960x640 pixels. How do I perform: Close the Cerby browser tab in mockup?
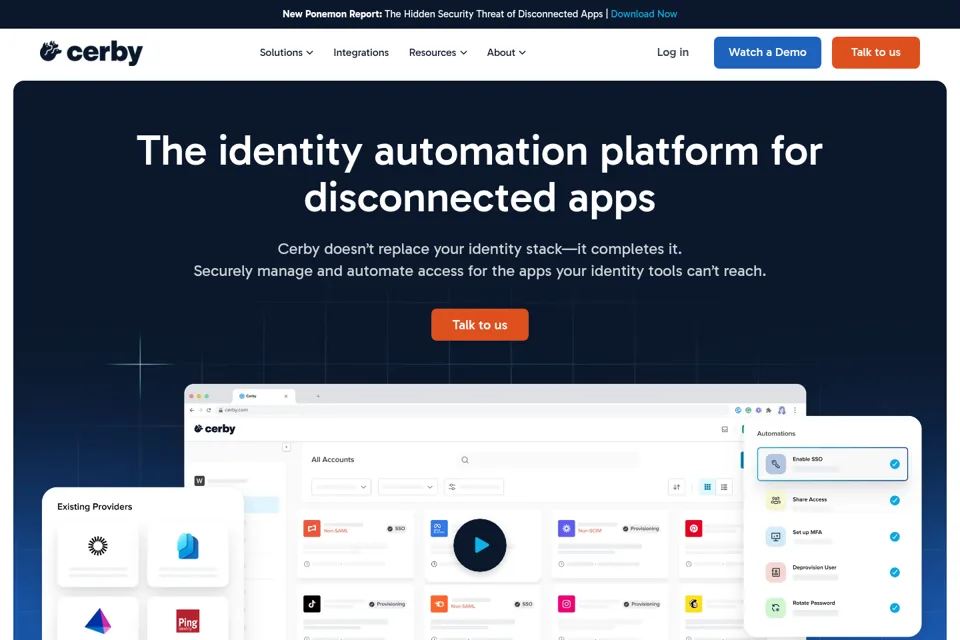(286, 396)
